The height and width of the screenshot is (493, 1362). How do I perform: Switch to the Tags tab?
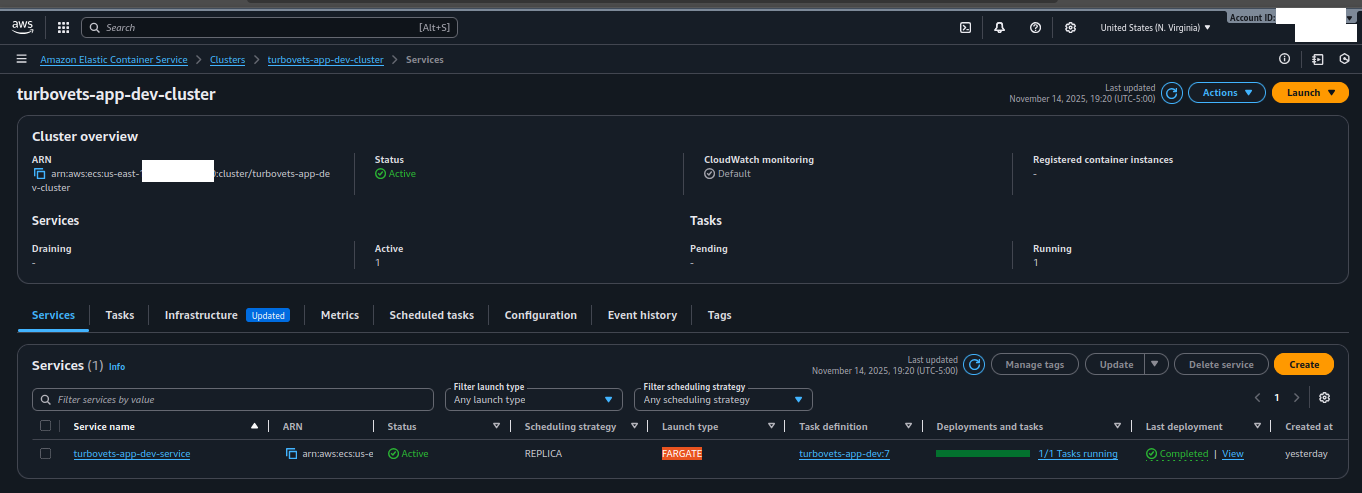pyautogui.click(x=720, y=315)
